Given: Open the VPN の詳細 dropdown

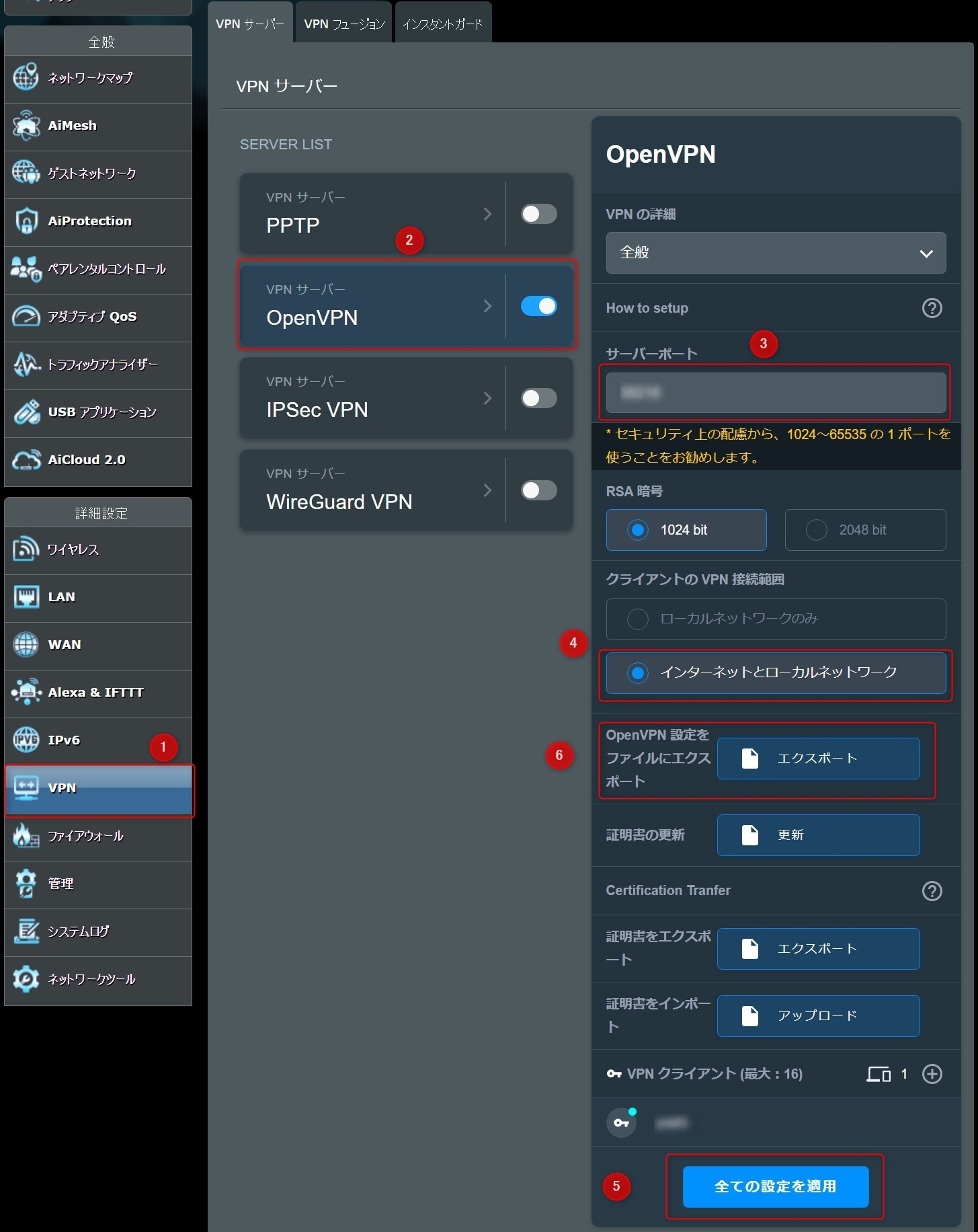Looking at the screenshot, I should tap(775, 253).
